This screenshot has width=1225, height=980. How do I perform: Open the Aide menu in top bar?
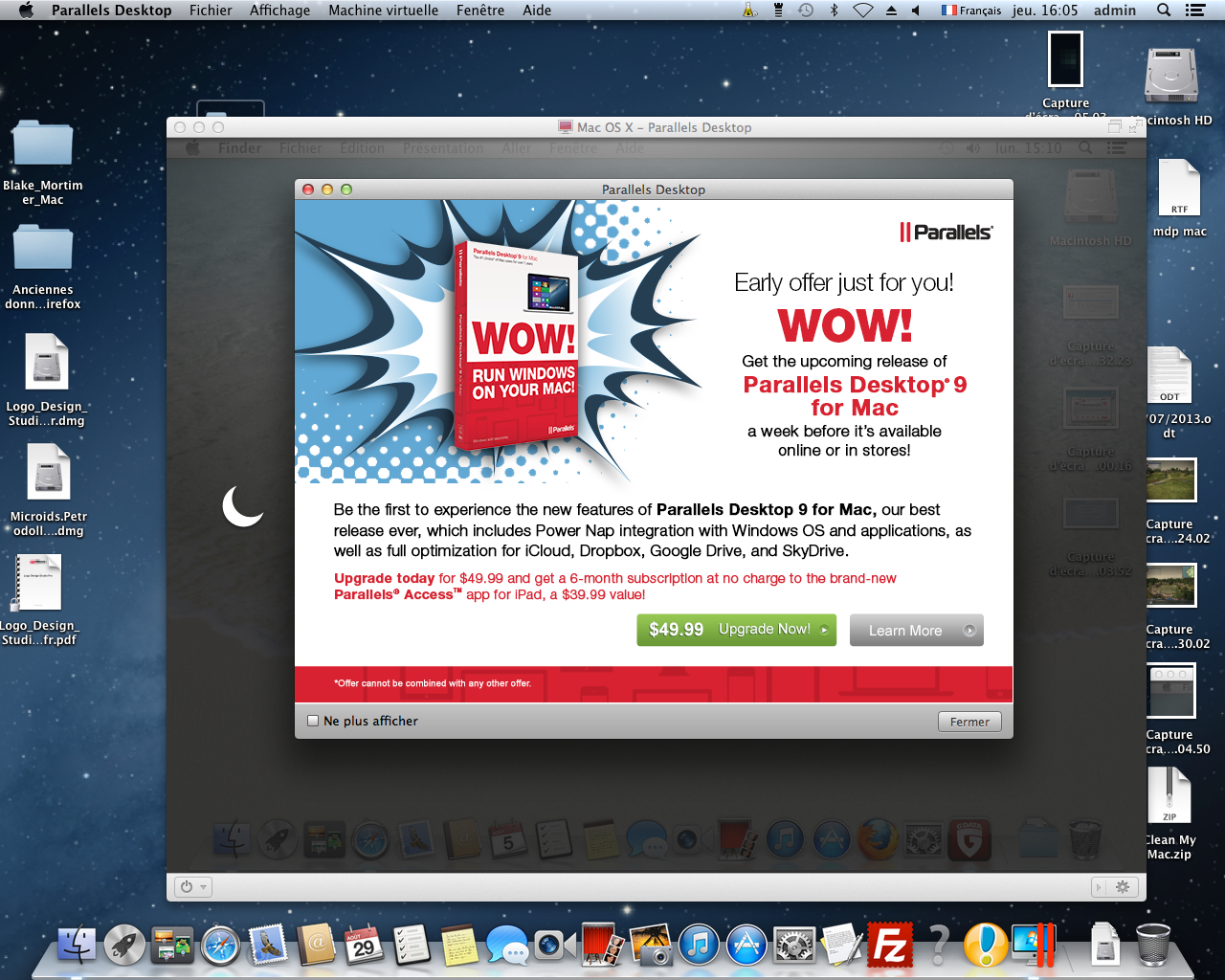coord(537,11)
